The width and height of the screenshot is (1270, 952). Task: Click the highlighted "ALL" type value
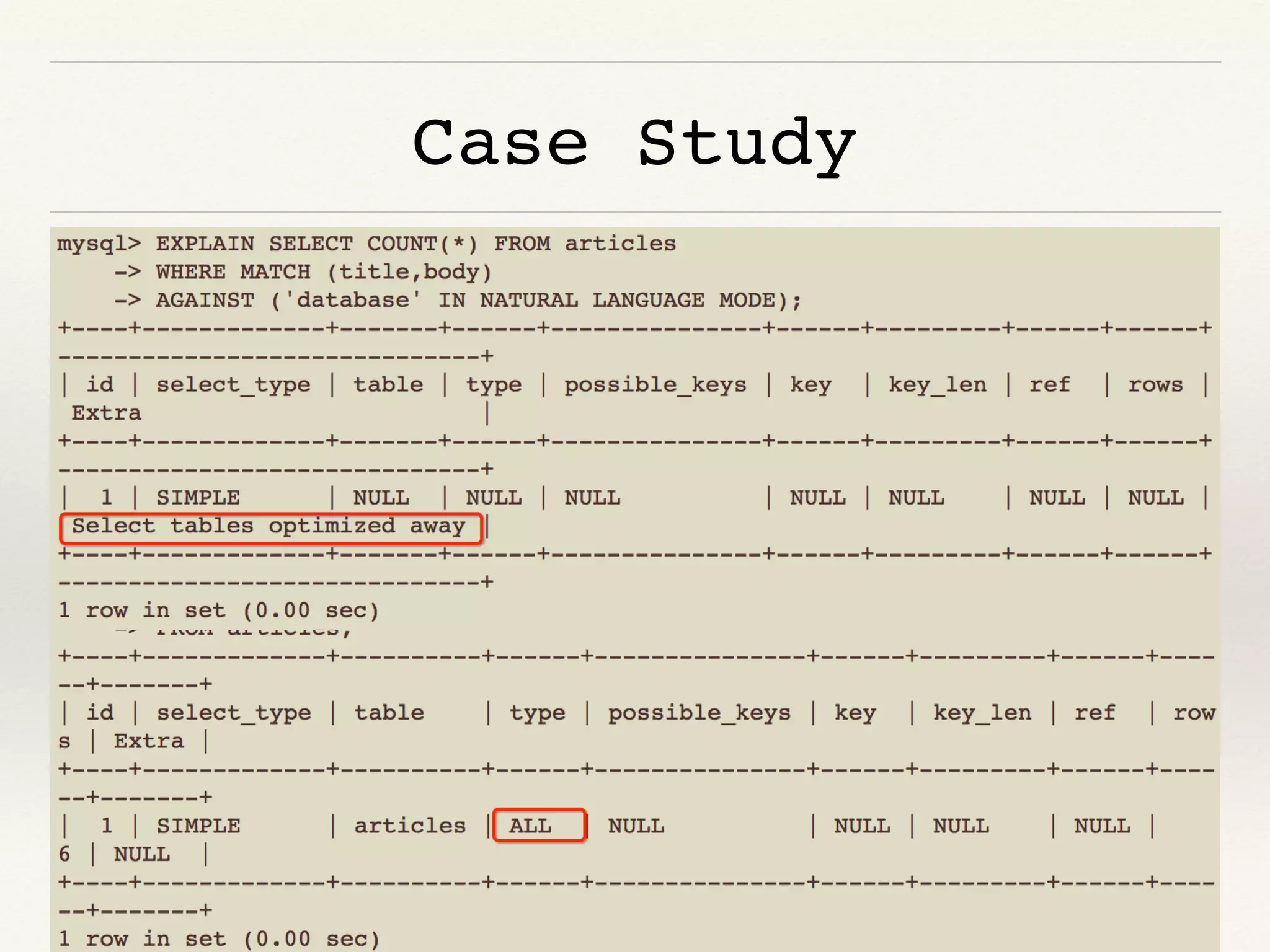pyautogui.click(x=530, y=826)
